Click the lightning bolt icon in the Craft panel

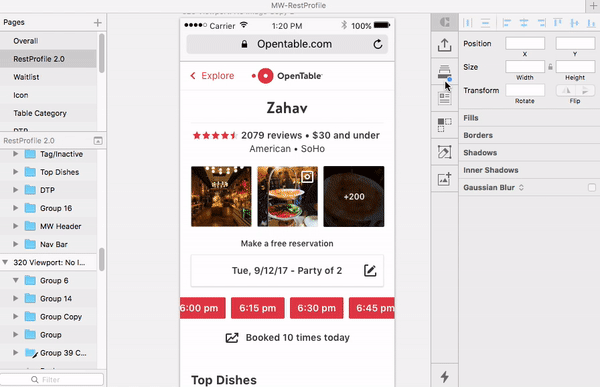pyautogui.click(x=445, y=377)
